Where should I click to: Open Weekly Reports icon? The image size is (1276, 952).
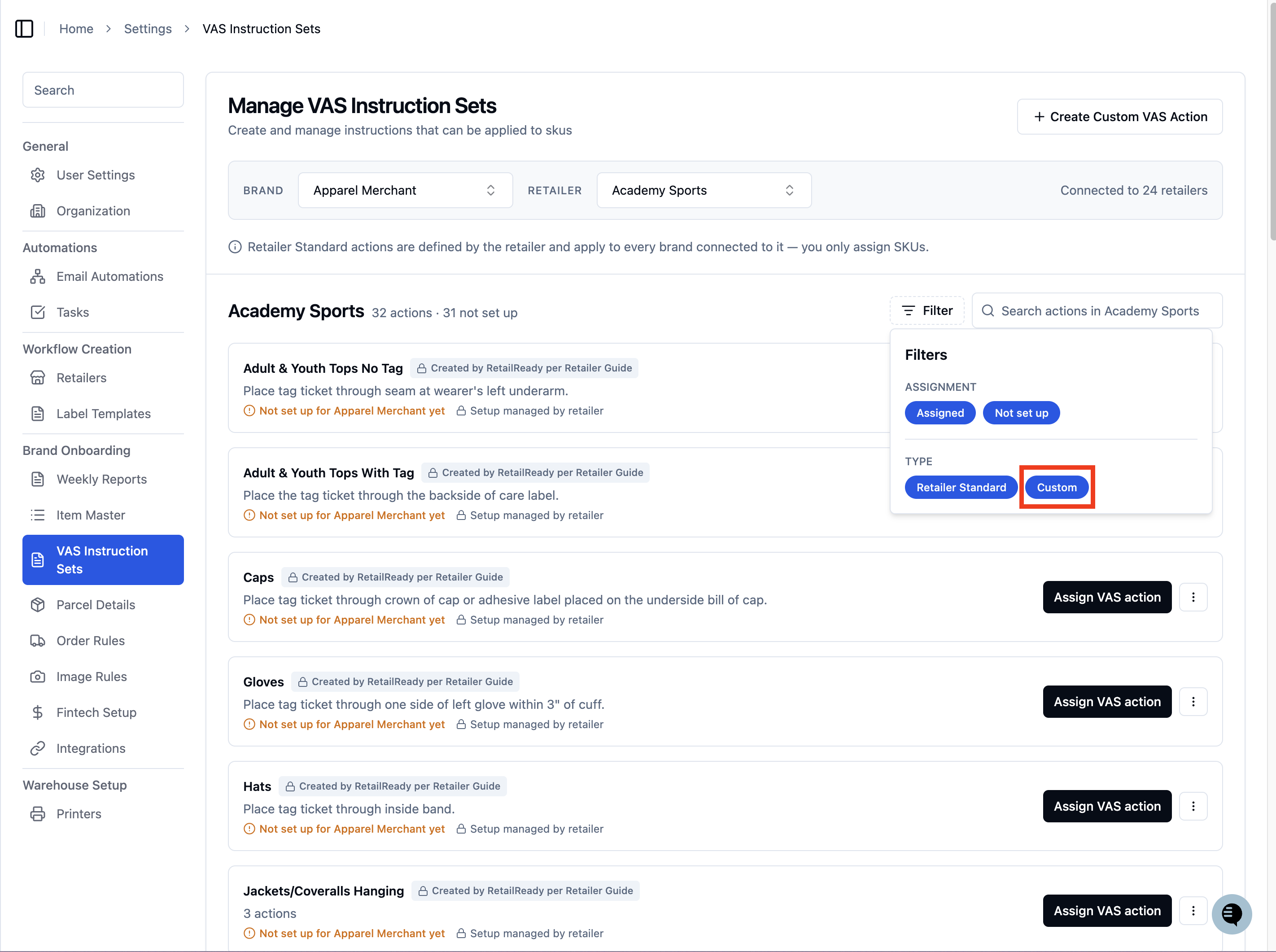click(38, 480)
